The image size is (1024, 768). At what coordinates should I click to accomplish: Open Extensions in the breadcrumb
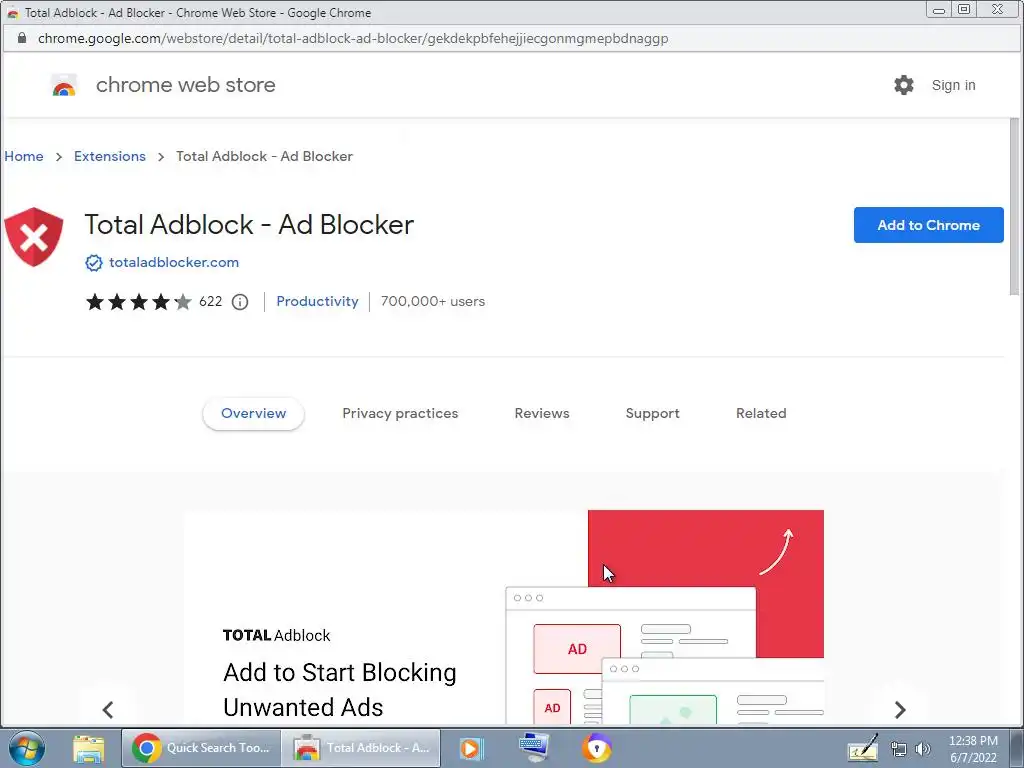110,156
